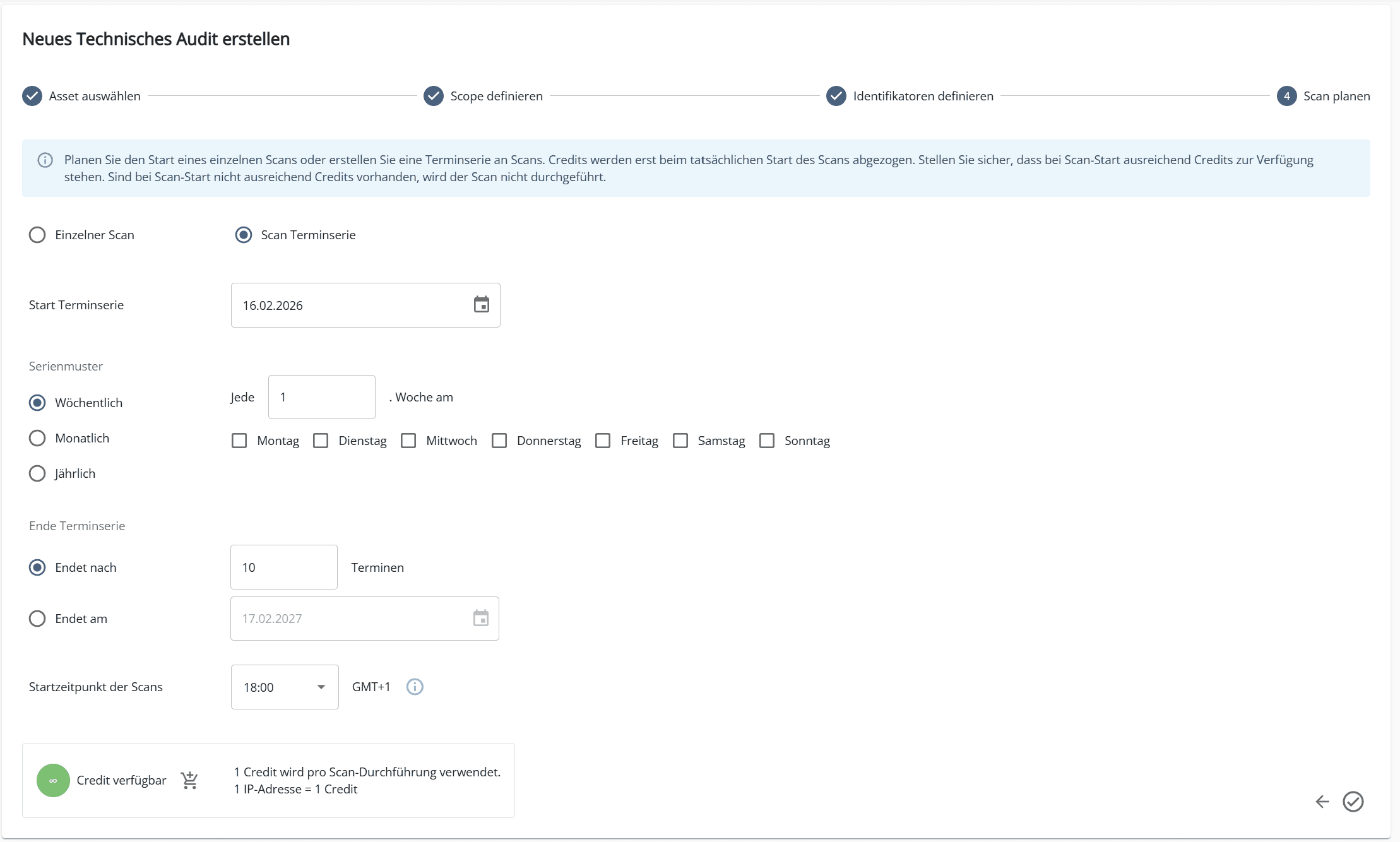Screen dimensions: 1400x842
Task: Click the info icon next to GMT+1
Action: (x=415, y=687)
